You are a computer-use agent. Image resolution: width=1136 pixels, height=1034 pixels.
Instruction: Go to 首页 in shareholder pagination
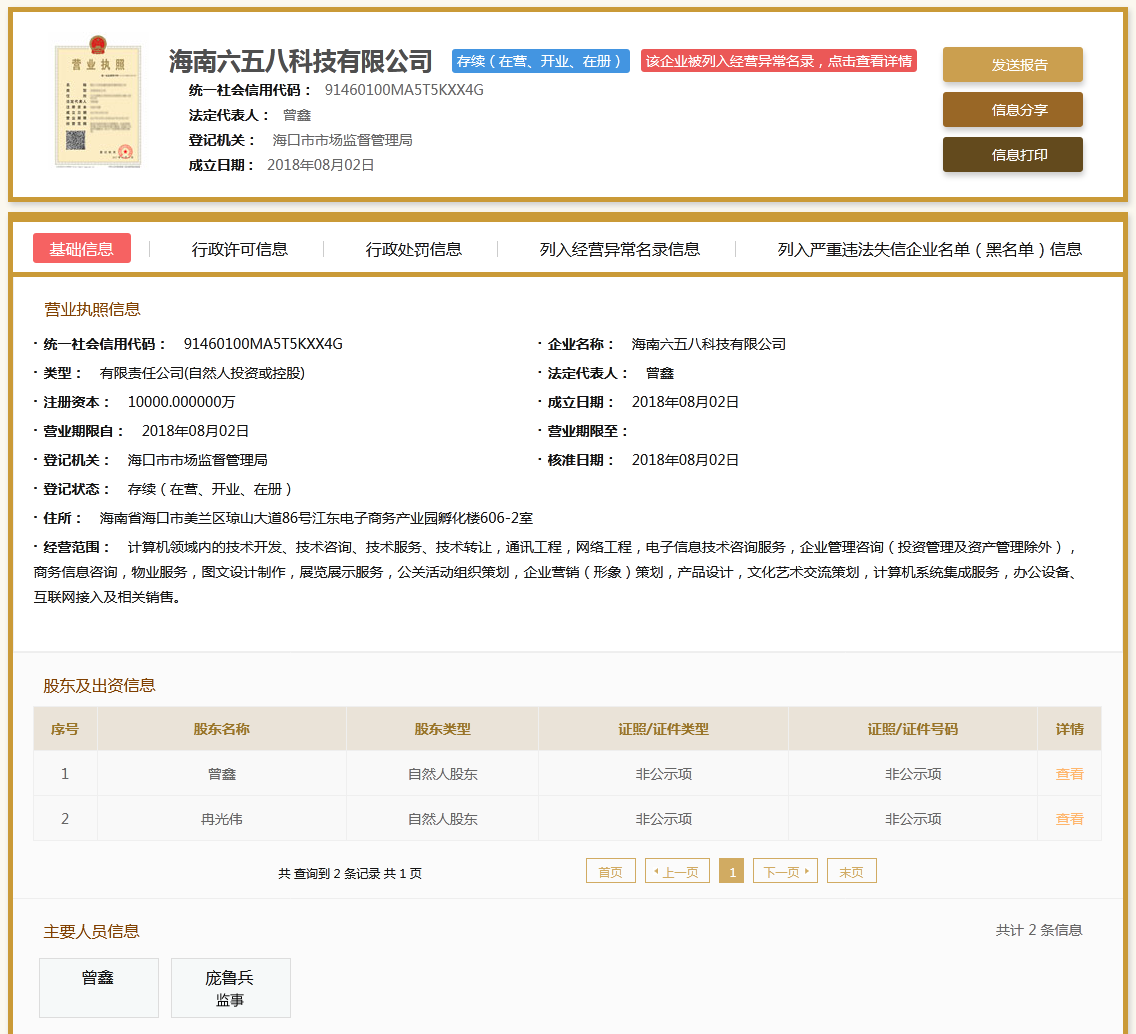(610, 870)
